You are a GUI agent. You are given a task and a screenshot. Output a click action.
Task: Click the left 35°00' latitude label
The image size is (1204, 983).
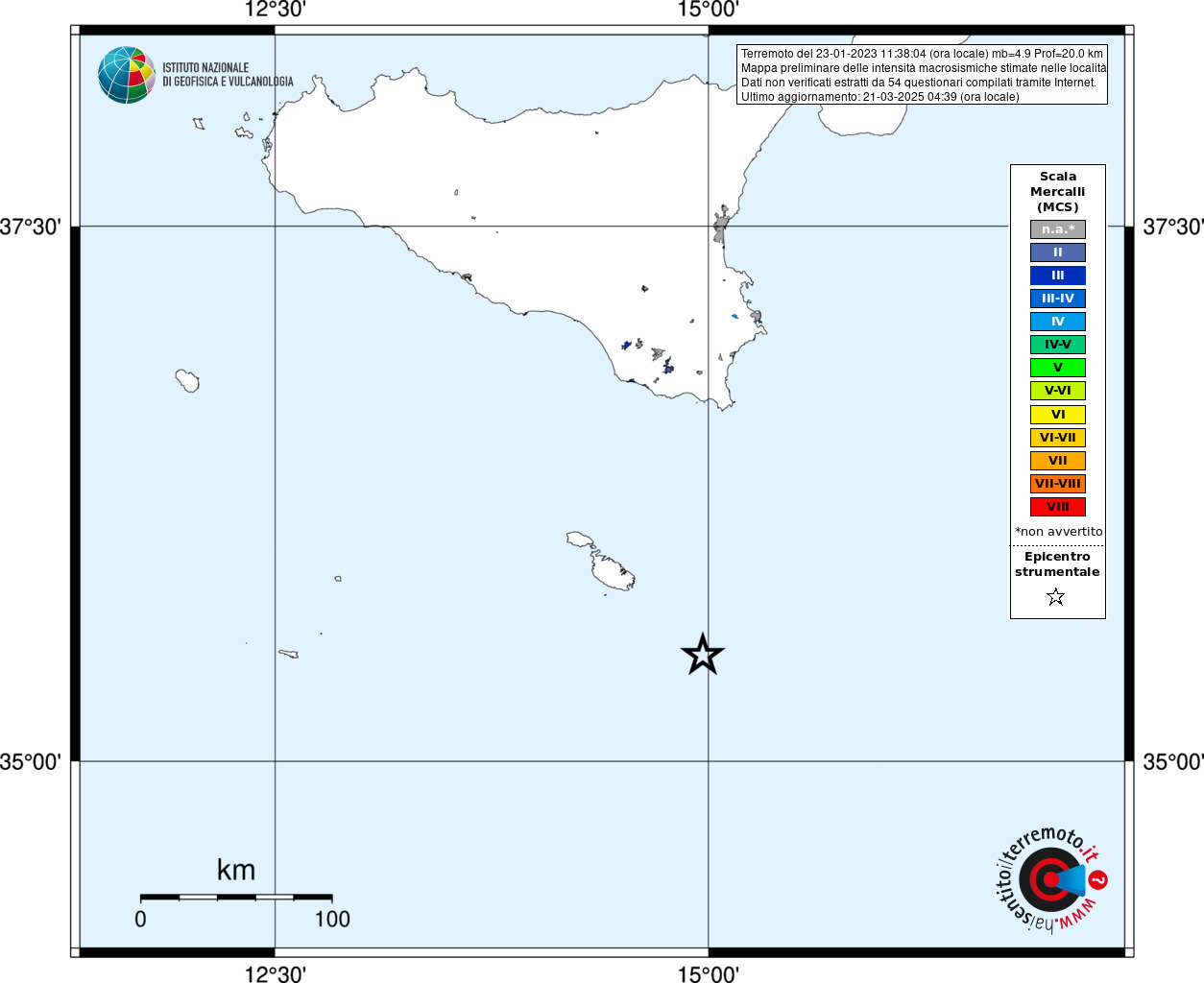(x=31, y=762)
